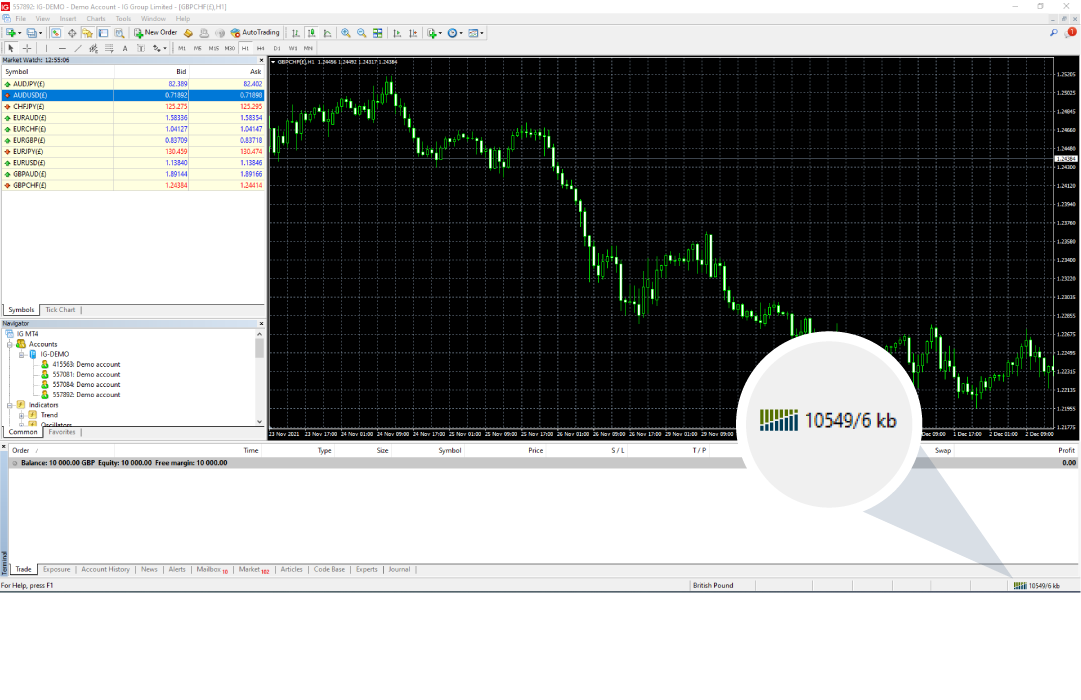The height and width of the screenshot is (700, 1081).
Task: Click the connection status 10549/6 kb indicator
Action: click(x=1037, y=586)
